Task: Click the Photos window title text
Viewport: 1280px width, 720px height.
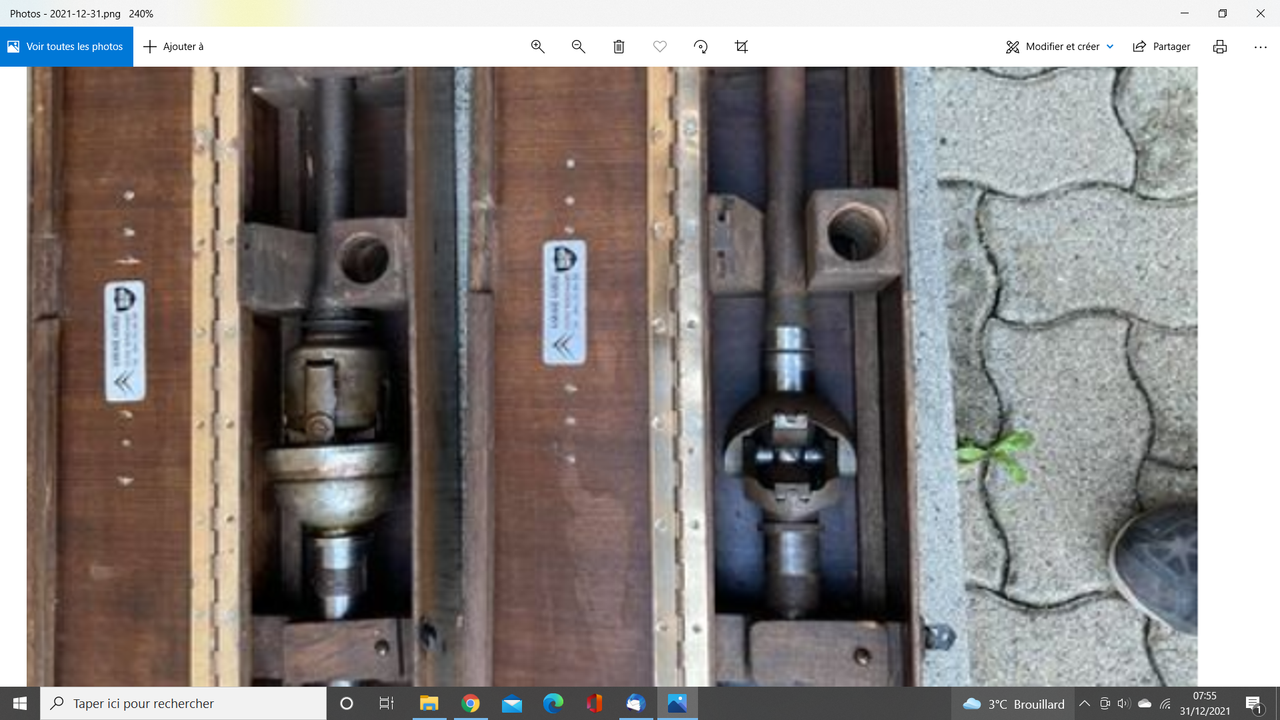Action: click(82, 14)
